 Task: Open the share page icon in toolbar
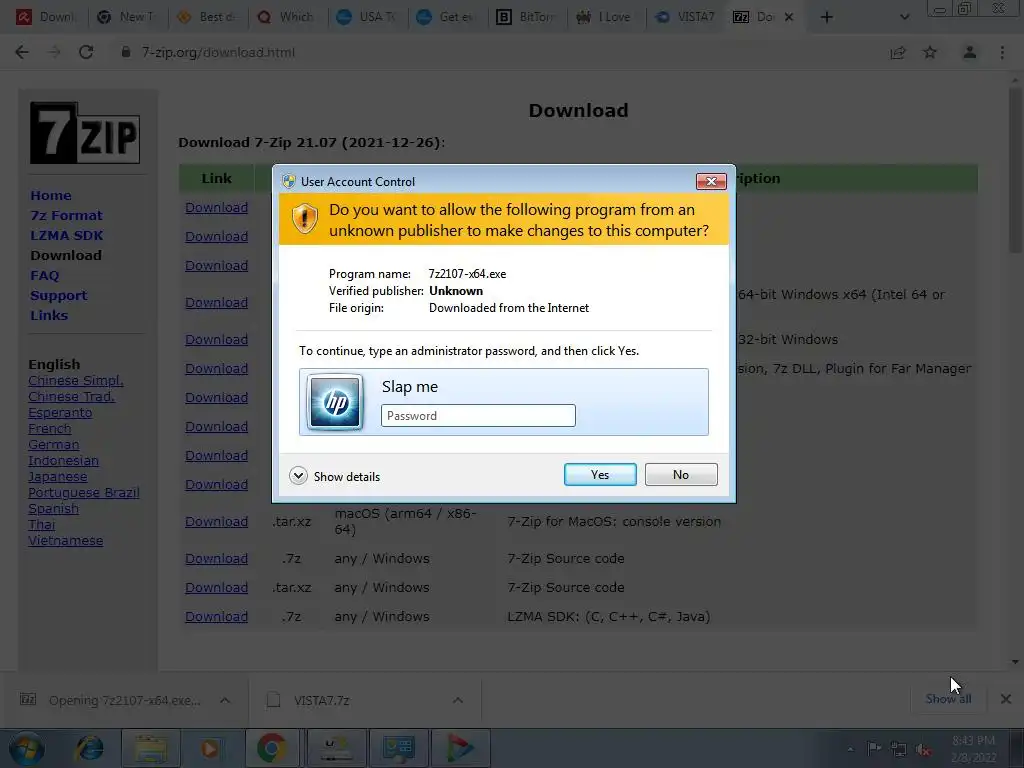coord(898,52)
